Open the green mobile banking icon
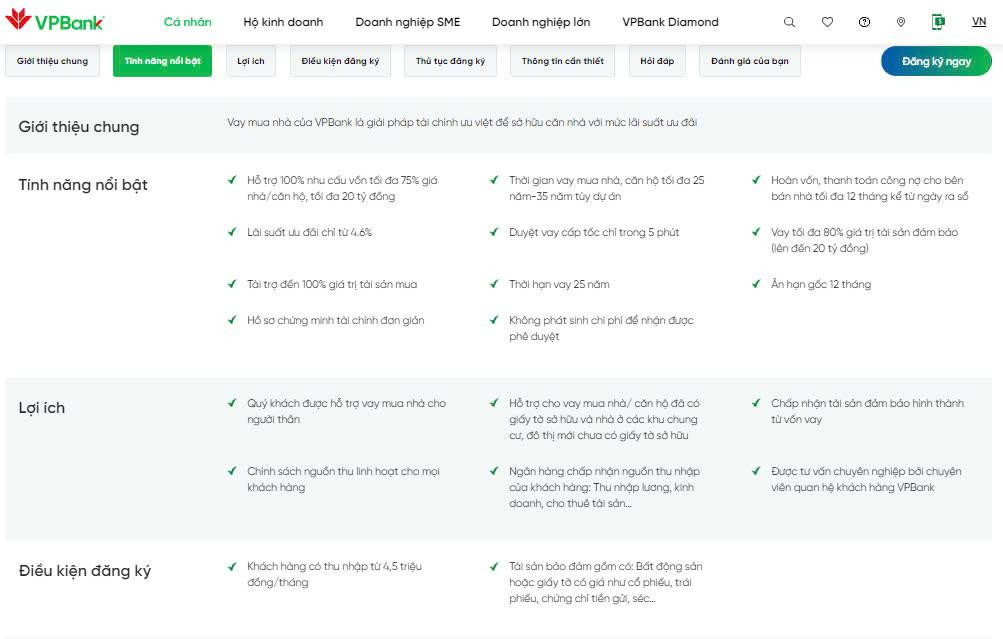This screenshot has width=1003, height=639. tap(938, 22)
